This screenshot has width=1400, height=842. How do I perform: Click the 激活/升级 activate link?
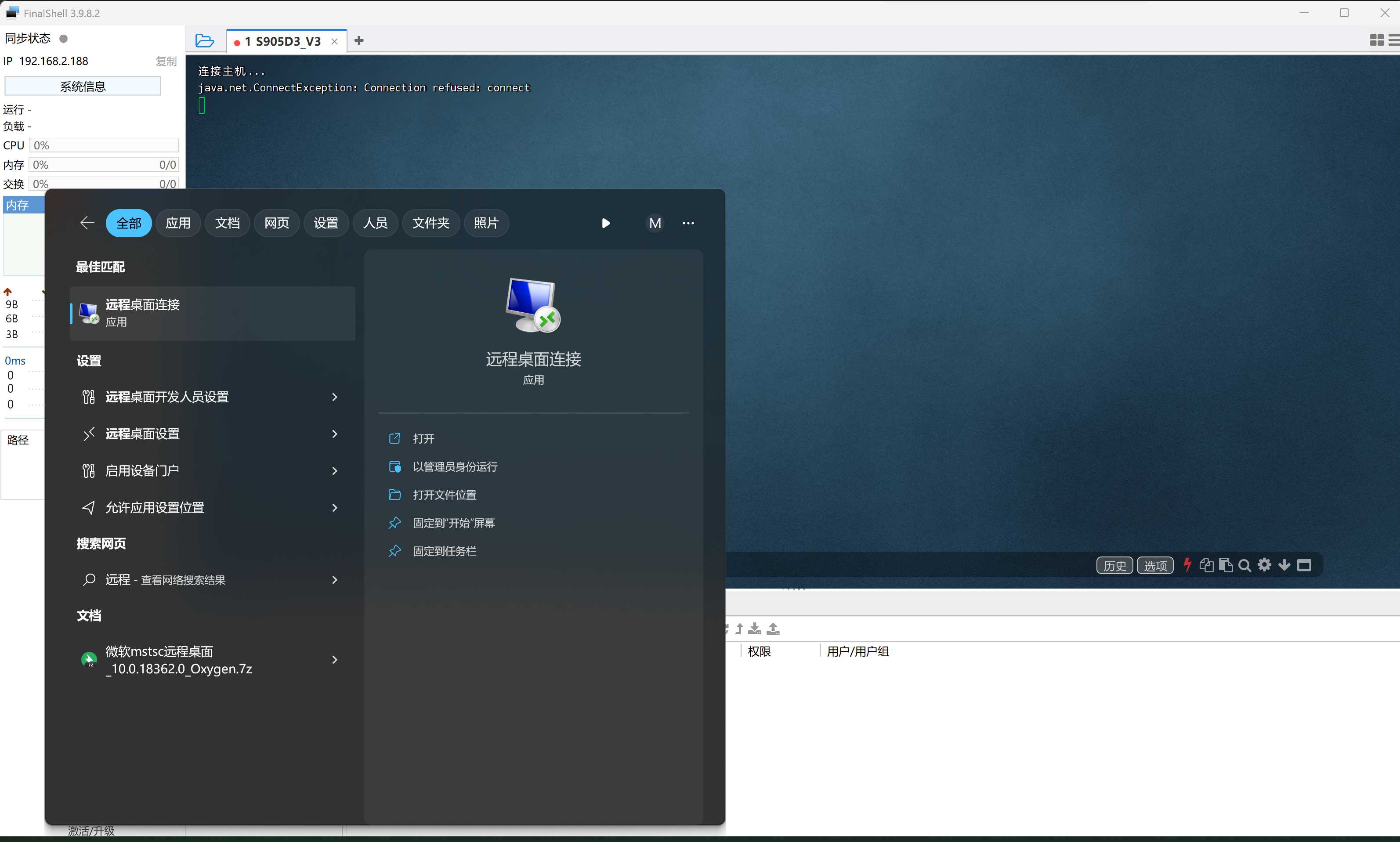pyautogui.click(x=91, y=831)
